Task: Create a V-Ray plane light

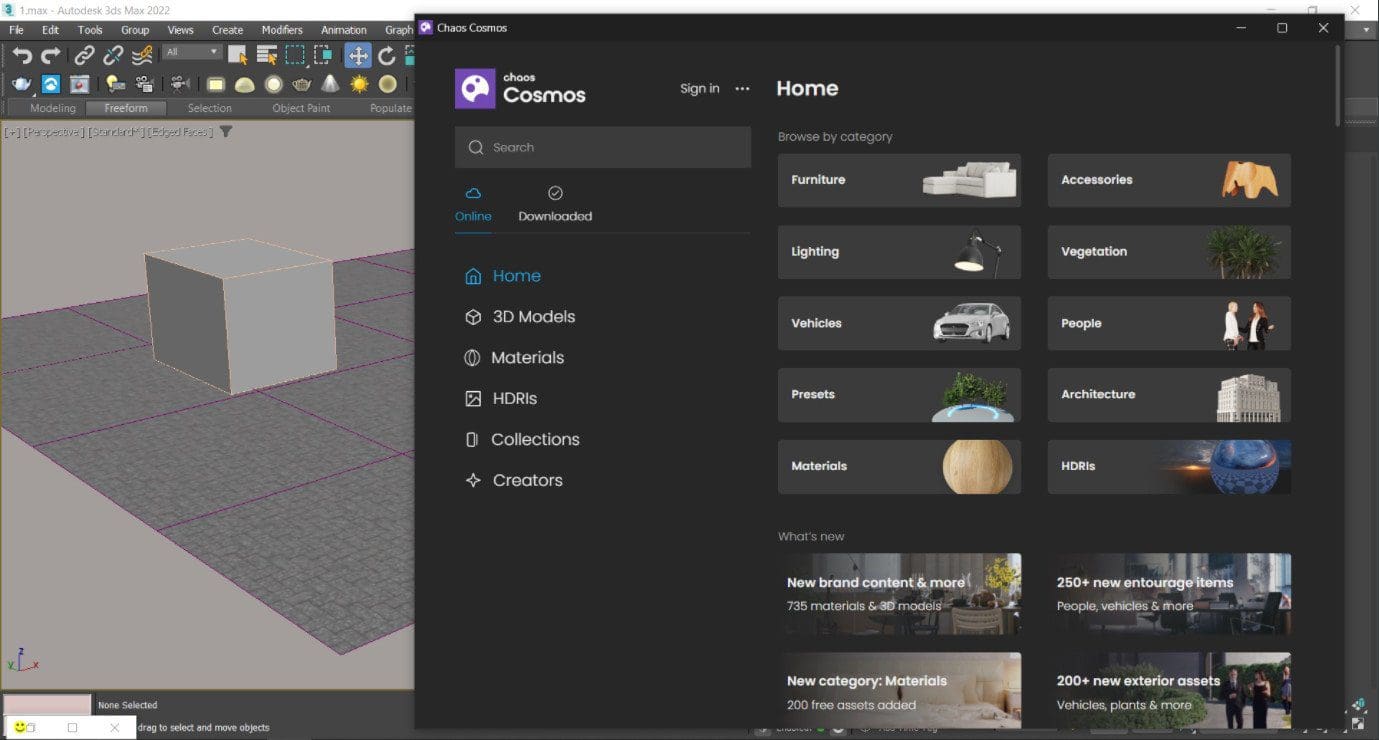Action: click(216, 84)
